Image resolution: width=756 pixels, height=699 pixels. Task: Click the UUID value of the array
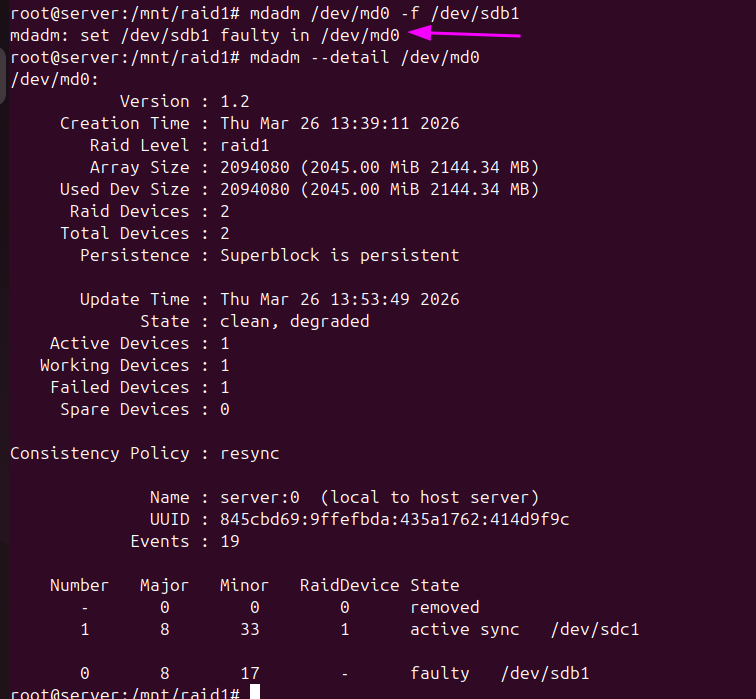coord(394,519)
